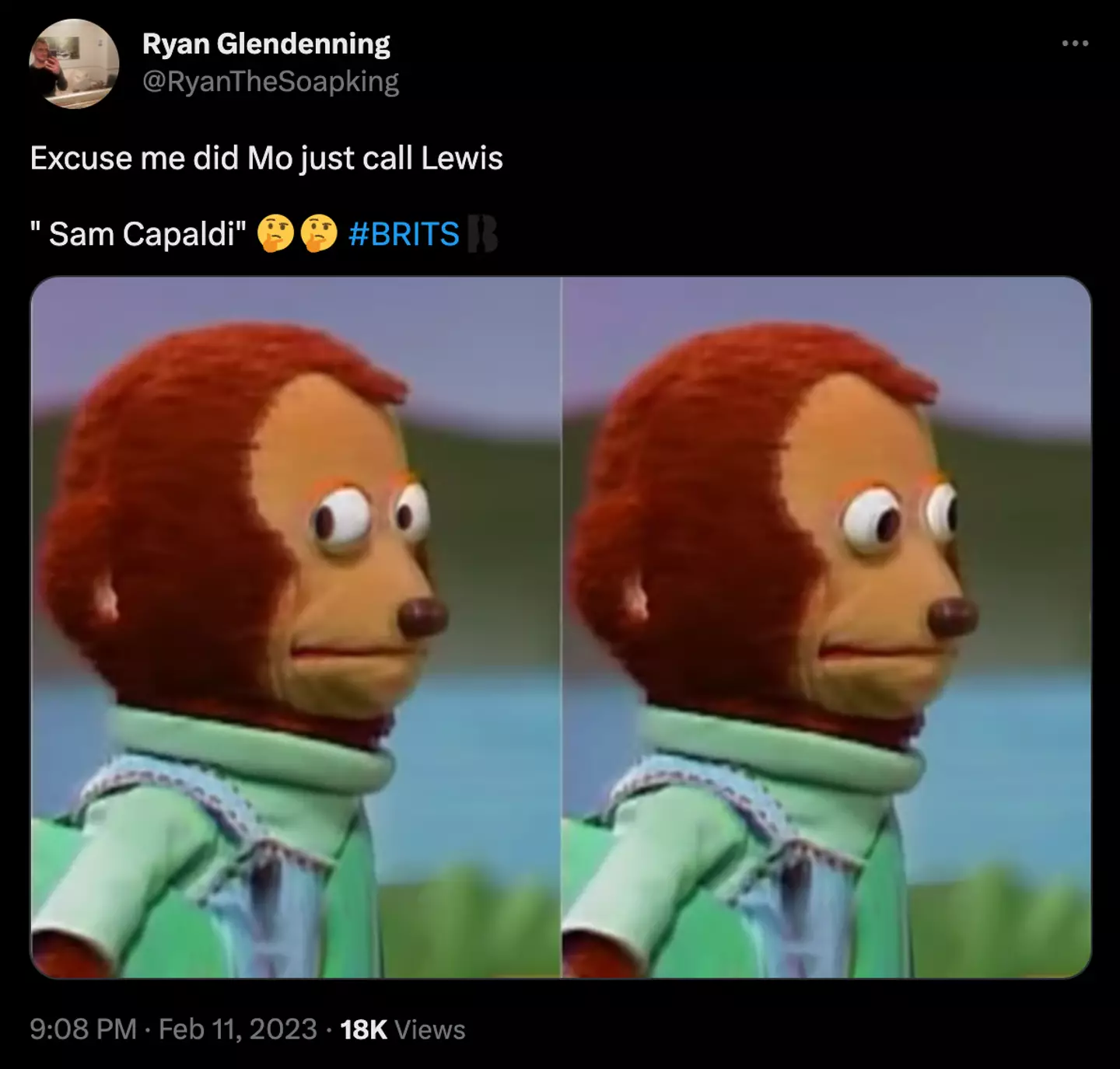1120x1069 pixels.
Task: Click the Views label in the footer
Action: click(x=430, y=1029)
